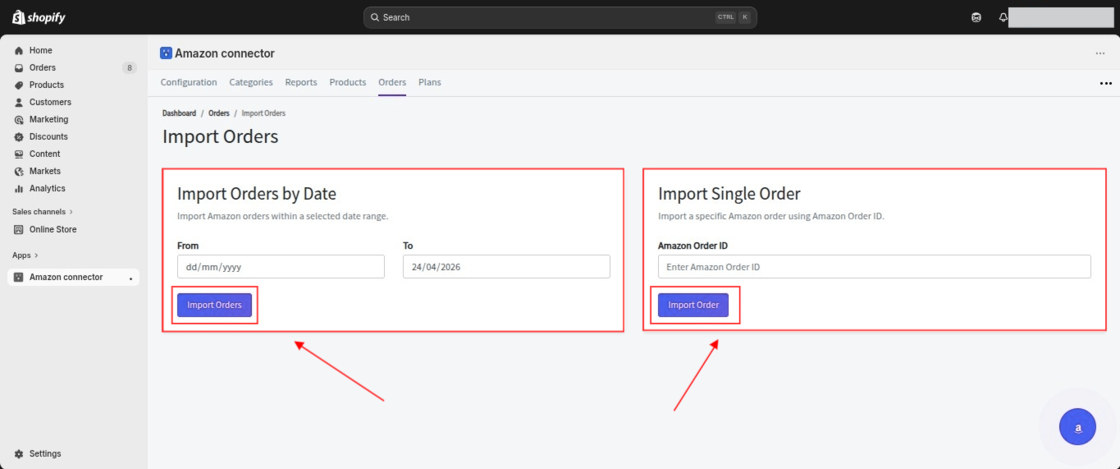The image size is (1120, 469).
Task: Click the Online Store icon
Action: pyautogui.click(x=19, y=230)
